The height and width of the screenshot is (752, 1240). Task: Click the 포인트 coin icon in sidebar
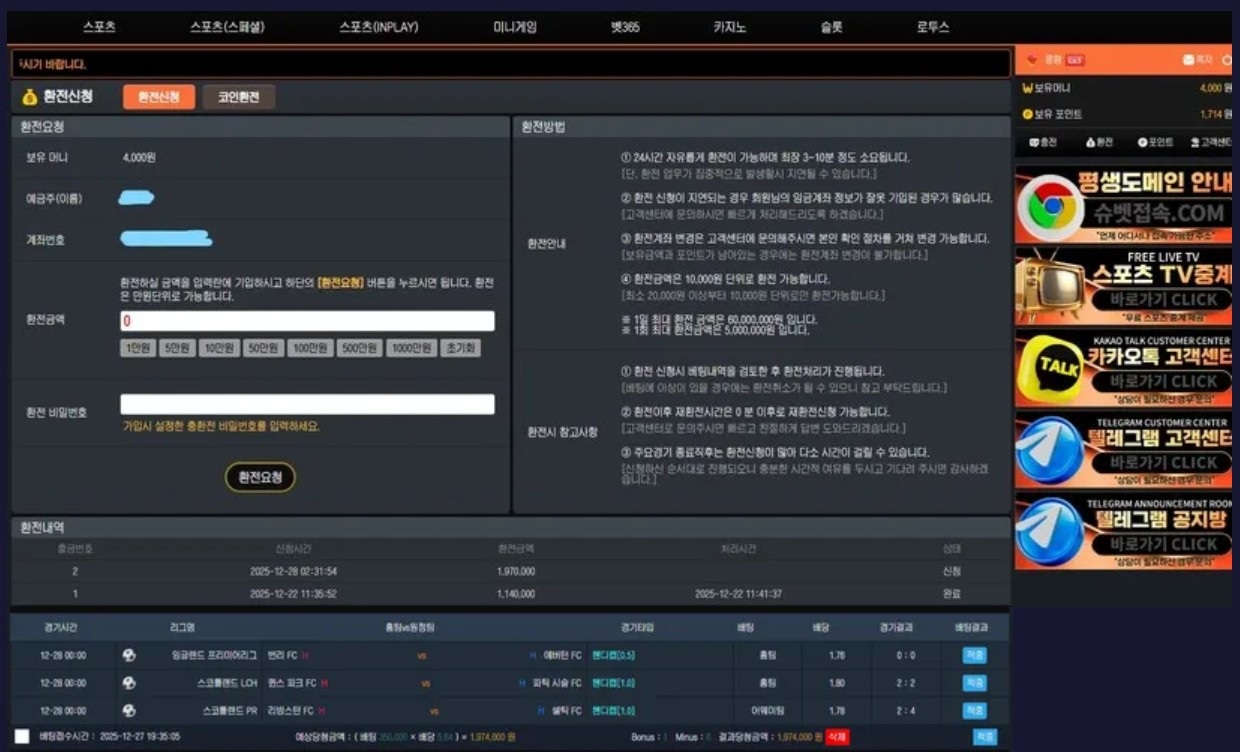pos(1141,143)
